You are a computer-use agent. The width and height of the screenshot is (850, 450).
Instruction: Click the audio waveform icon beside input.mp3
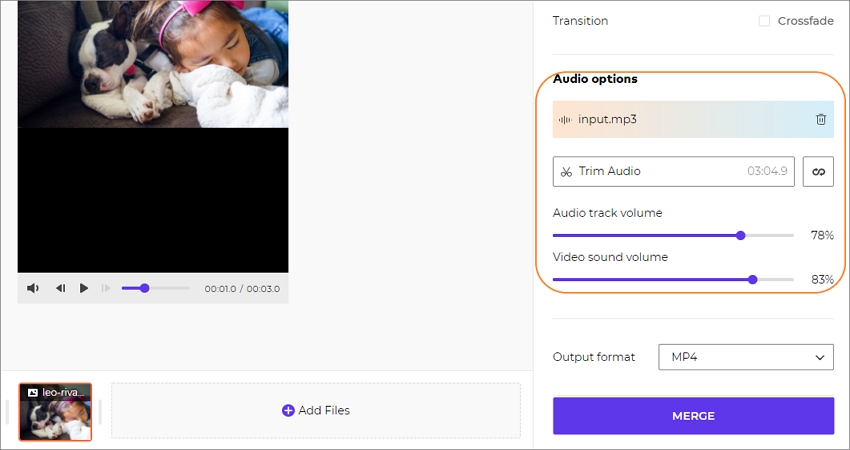pyautogui.click(x=565, y=120)
